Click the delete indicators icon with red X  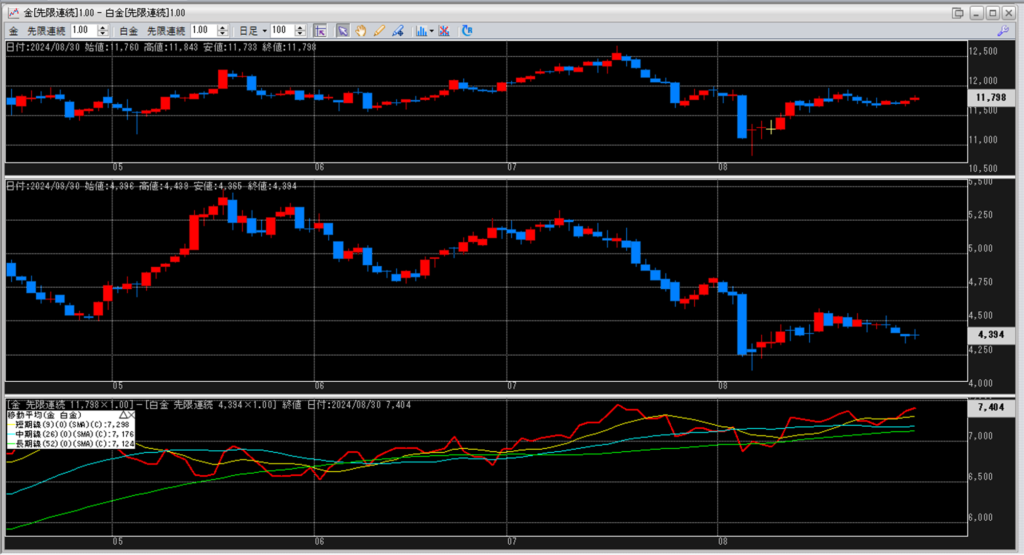pos(444,31)
